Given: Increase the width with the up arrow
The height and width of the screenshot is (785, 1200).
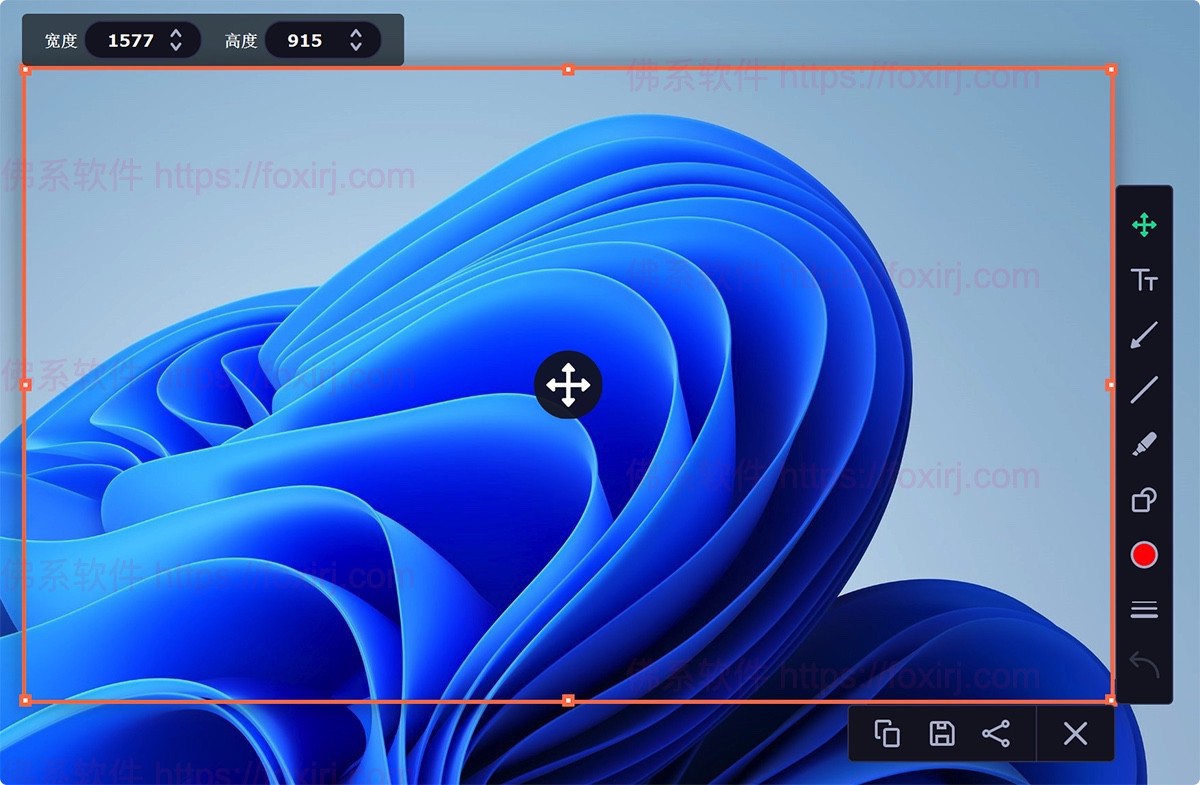Looking at the screenshot, I should pos(176,34).
